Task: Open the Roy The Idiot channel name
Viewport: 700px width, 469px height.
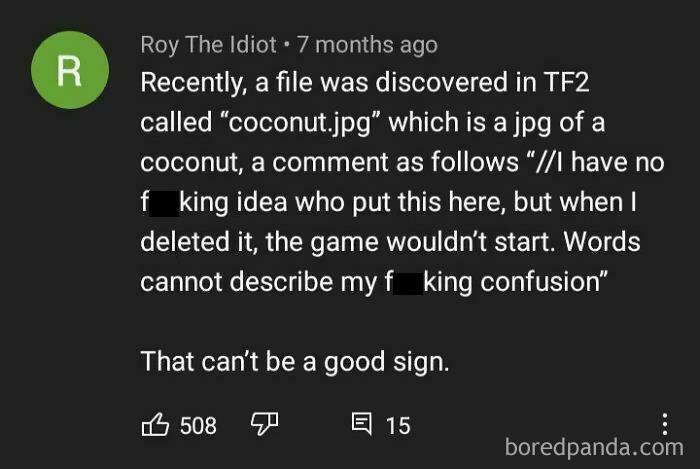Action: (x=207, y=45)
